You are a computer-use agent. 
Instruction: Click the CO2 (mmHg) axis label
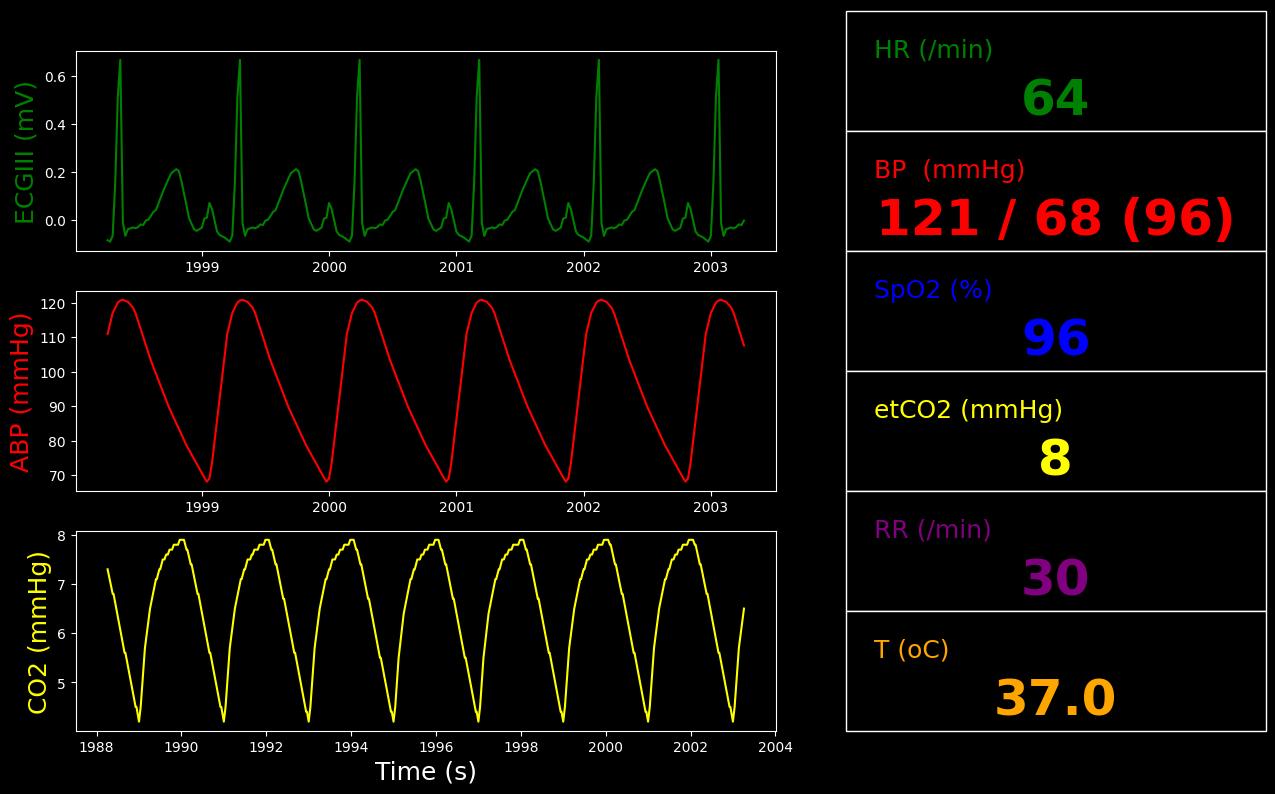point(38,632)
